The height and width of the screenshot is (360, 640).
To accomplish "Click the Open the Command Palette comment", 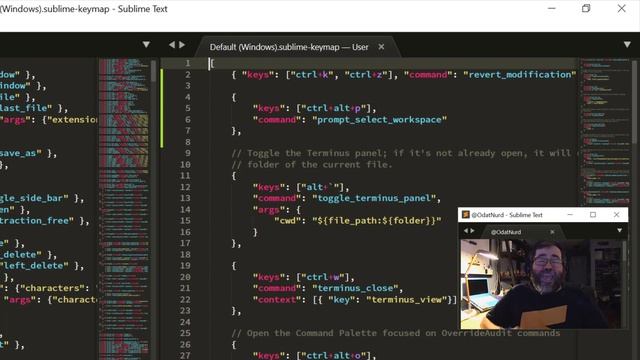I will coord(396,333).
